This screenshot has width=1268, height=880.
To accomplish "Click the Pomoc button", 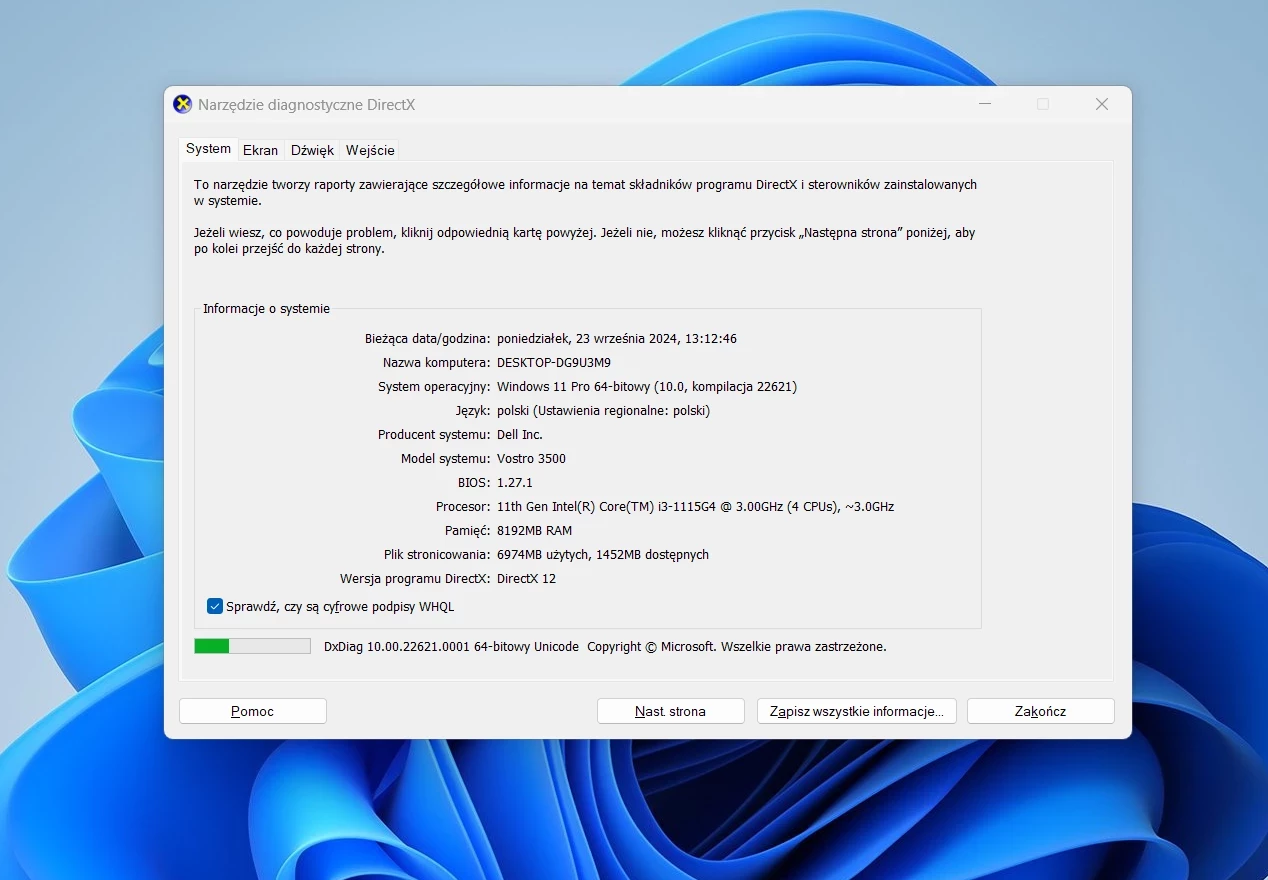I will click(x=253, y=711).
